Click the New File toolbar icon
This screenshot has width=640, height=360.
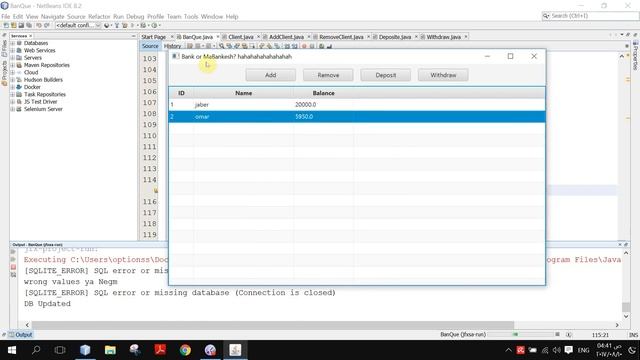[x=6, y=25]
